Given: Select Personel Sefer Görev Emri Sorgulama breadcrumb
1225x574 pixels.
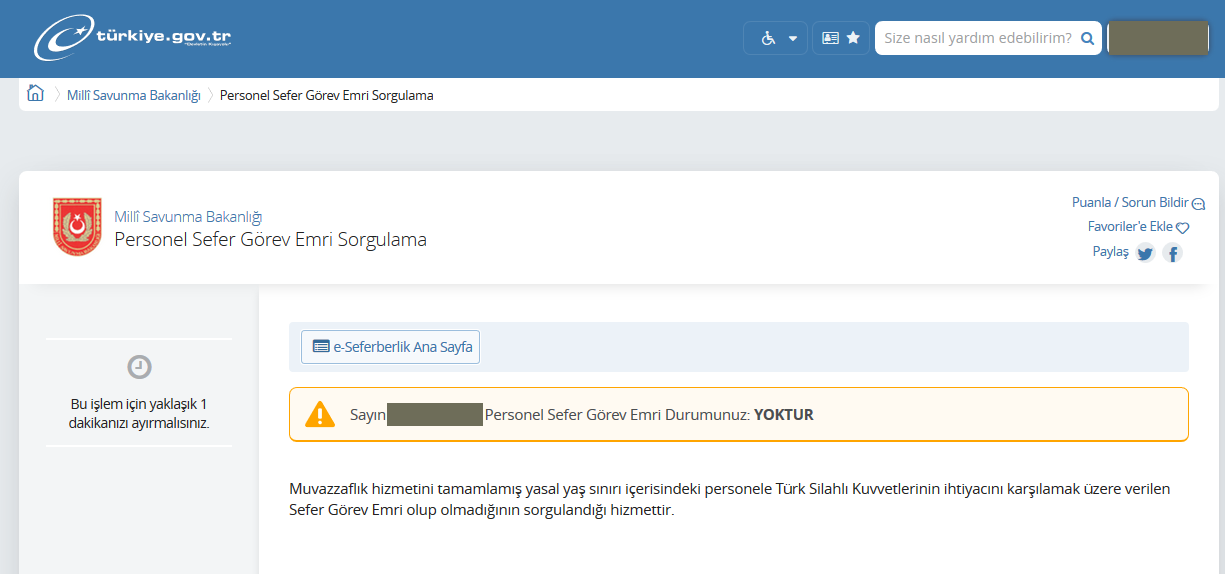Looking at the screenshot, I should click(x=326, y=95).
